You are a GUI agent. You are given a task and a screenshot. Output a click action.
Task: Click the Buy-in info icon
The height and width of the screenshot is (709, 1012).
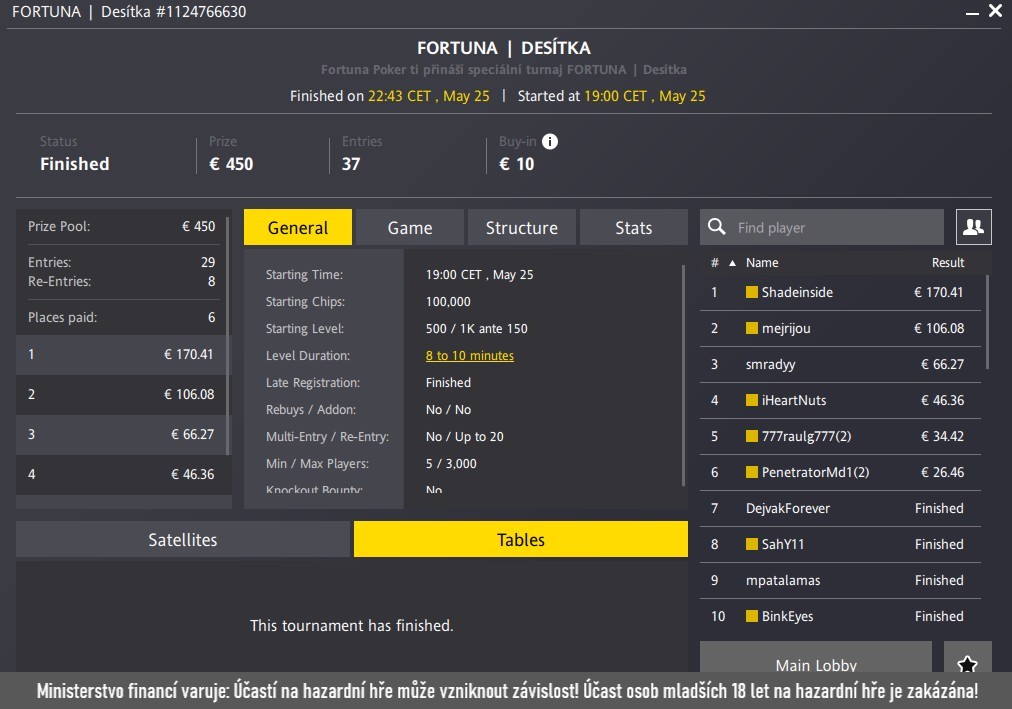coord(550,142)
